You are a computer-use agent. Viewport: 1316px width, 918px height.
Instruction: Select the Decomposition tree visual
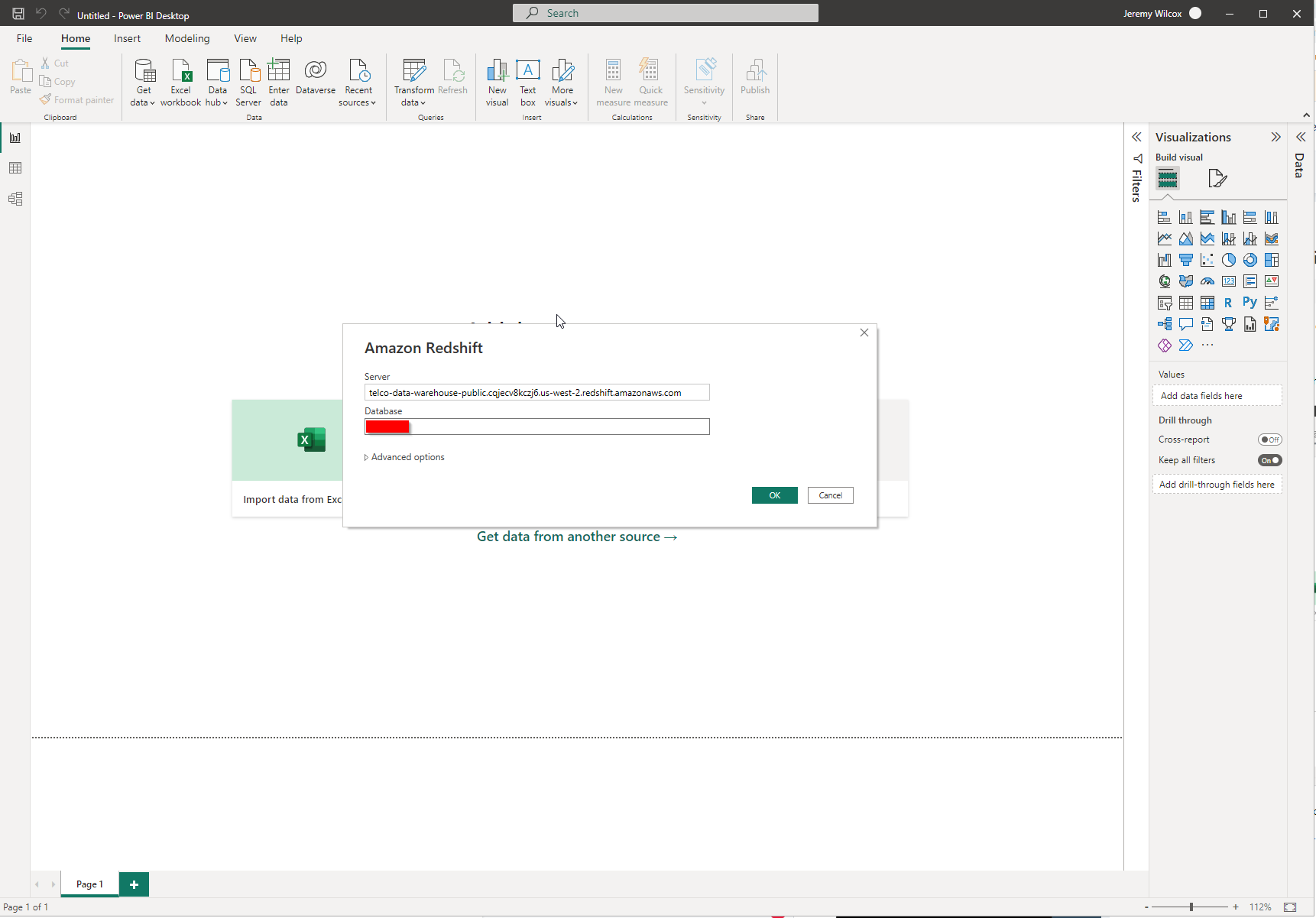1164,324
